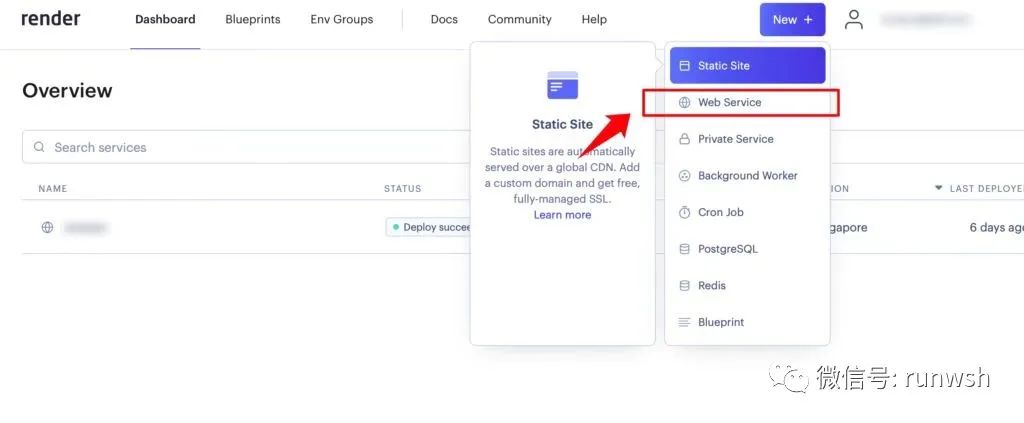Viewport: 1024px width, 423px height.
Task: Click the large Static Site illustration icon
Action: coord(562,85)
